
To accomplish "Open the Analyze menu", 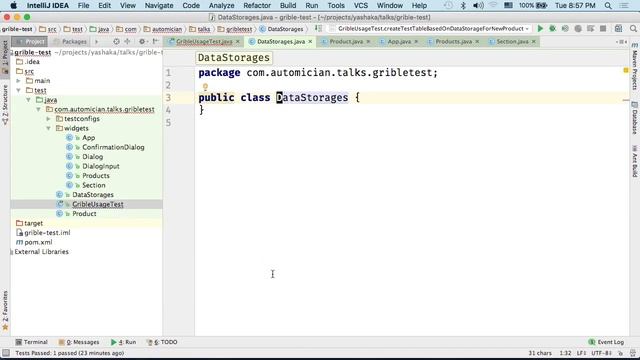I will point(221,6).
